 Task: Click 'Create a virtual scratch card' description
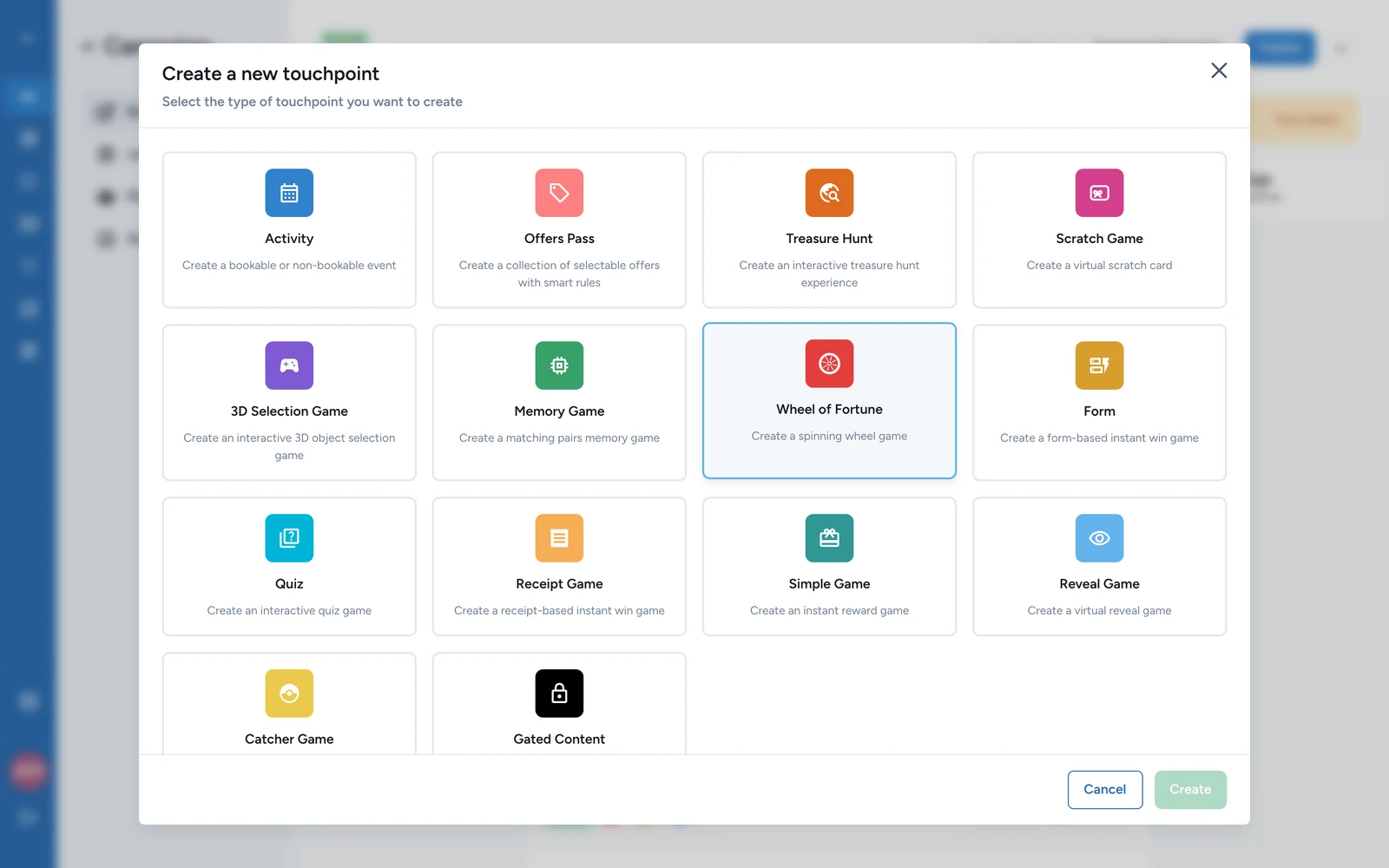pos(1099,266)
